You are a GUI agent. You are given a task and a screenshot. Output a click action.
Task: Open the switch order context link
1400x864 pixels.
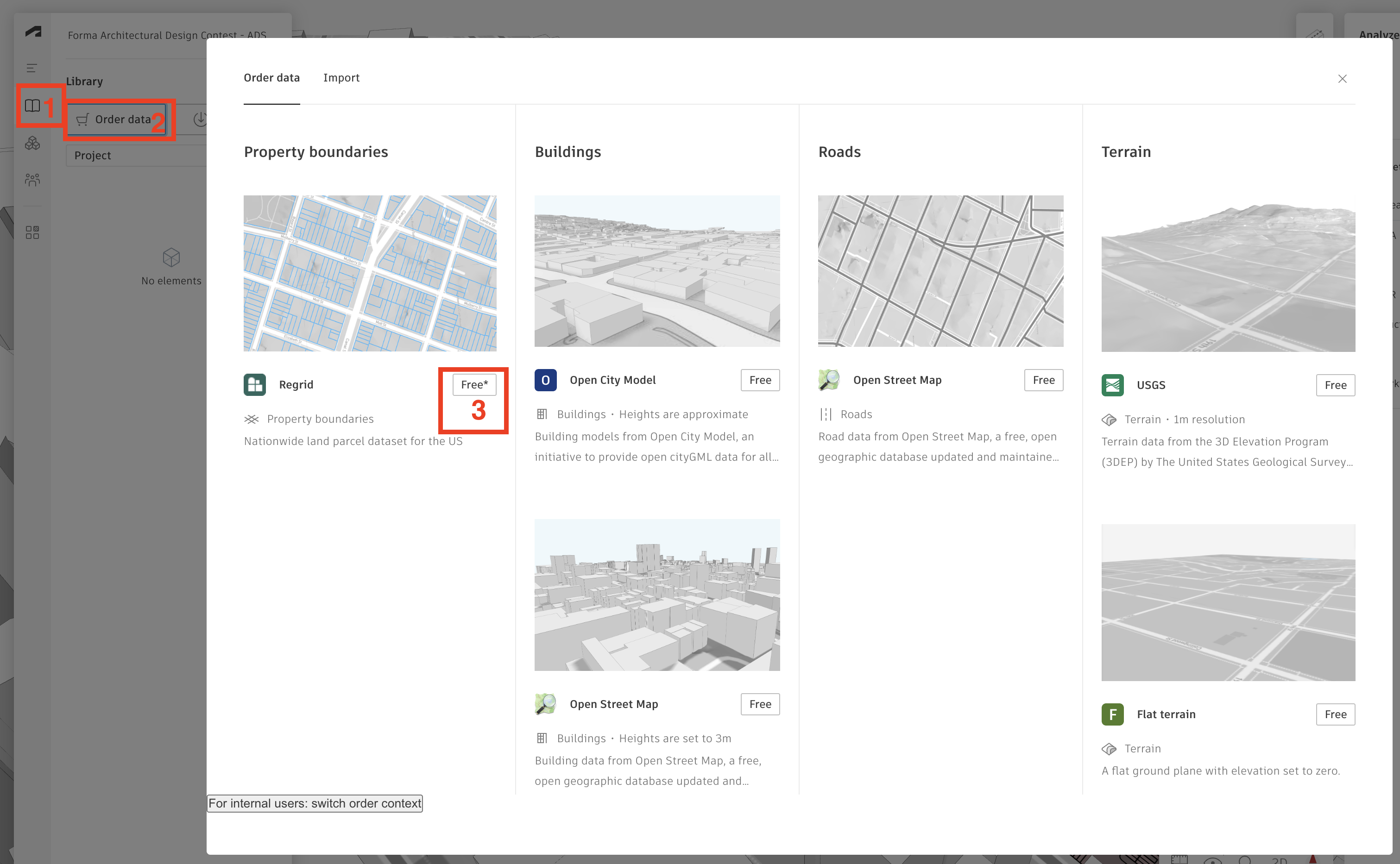point(315,803)
